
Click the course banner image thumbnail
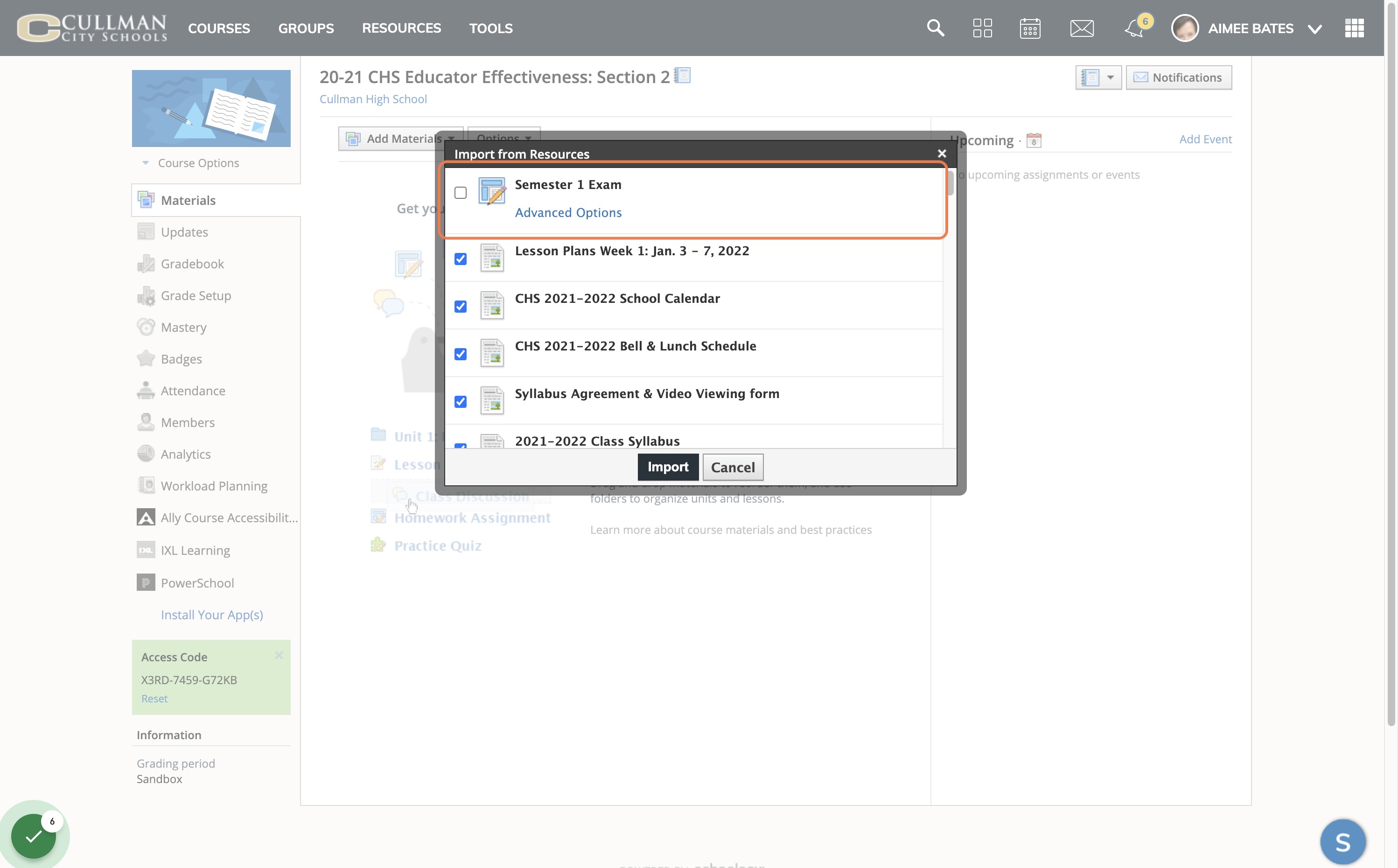(211, 108)
